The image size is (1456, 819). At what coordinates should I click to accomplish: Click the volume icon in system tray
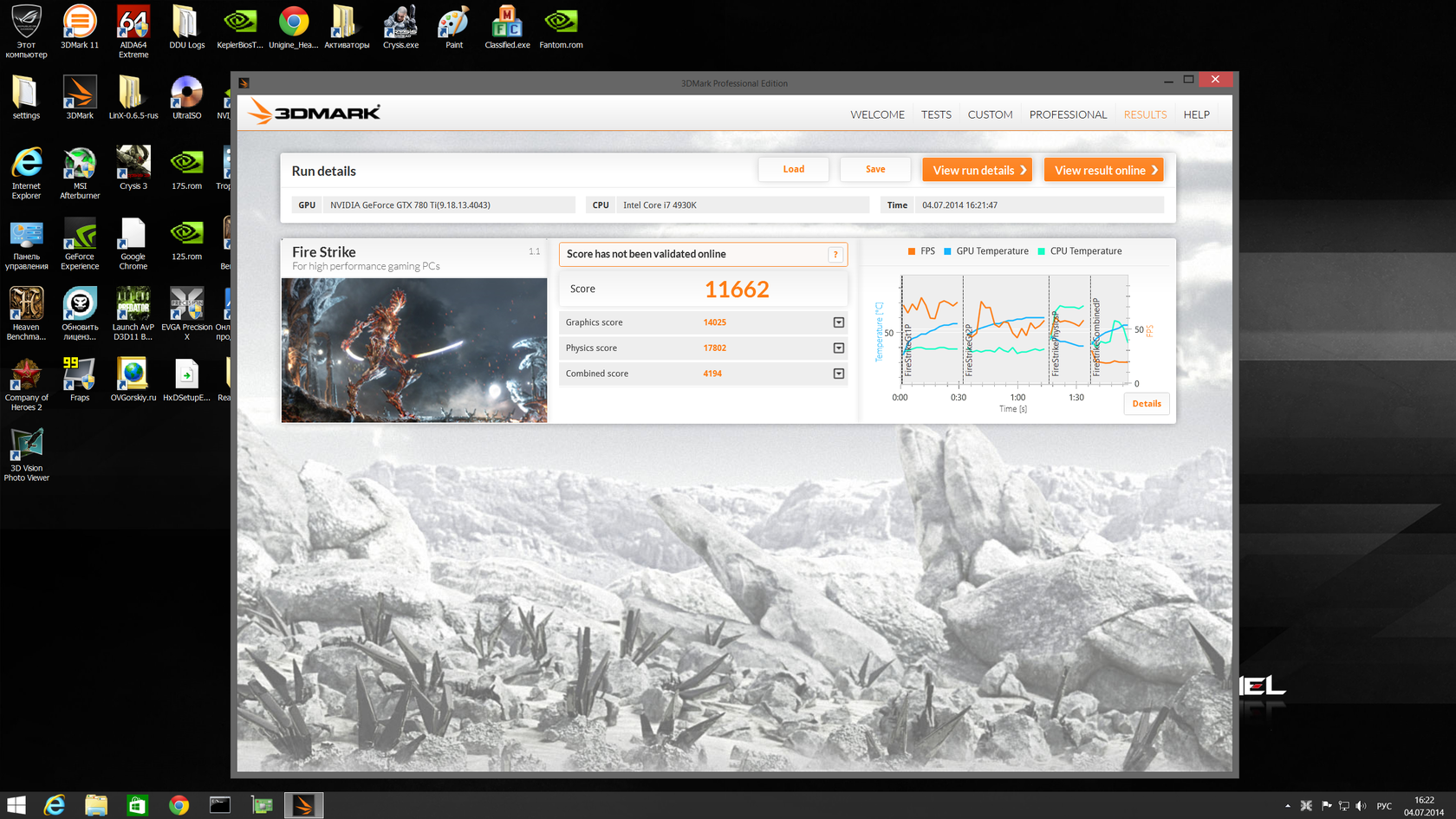[1361, 806]
